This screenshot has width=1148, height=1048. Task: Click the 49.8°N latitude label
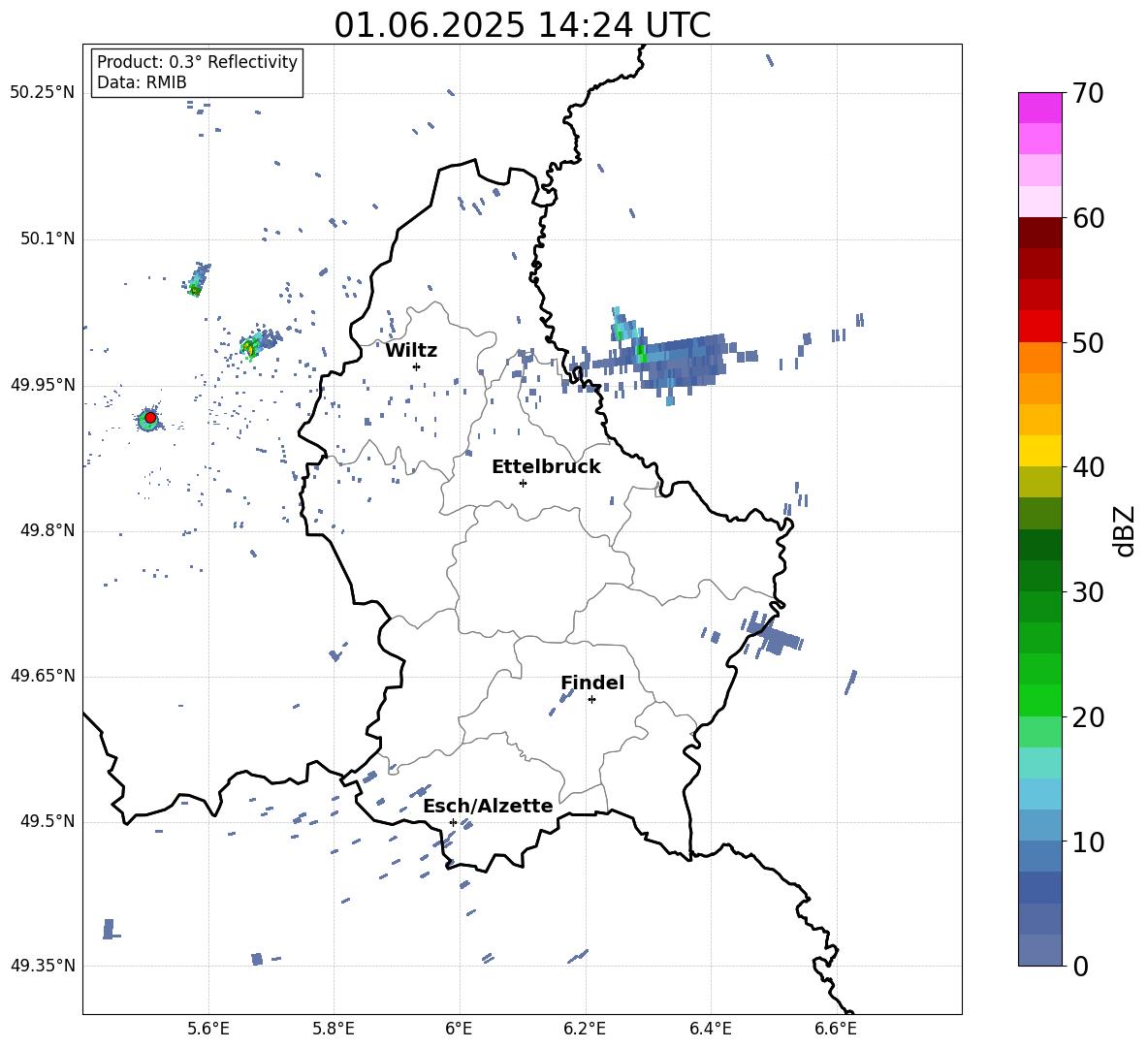[48, 530]
